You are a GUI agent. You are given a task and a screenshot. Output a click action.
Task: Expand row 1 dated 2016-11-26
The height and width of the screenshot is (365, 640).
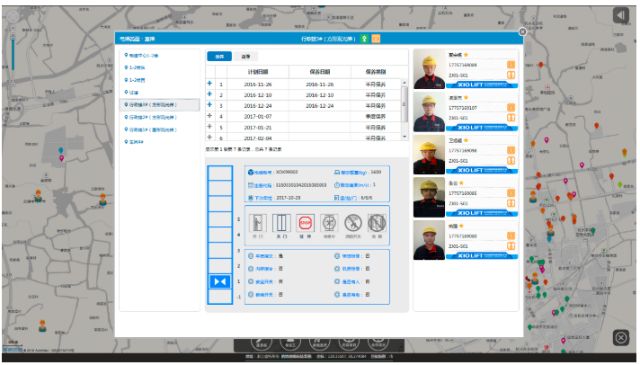click(210, 83)
